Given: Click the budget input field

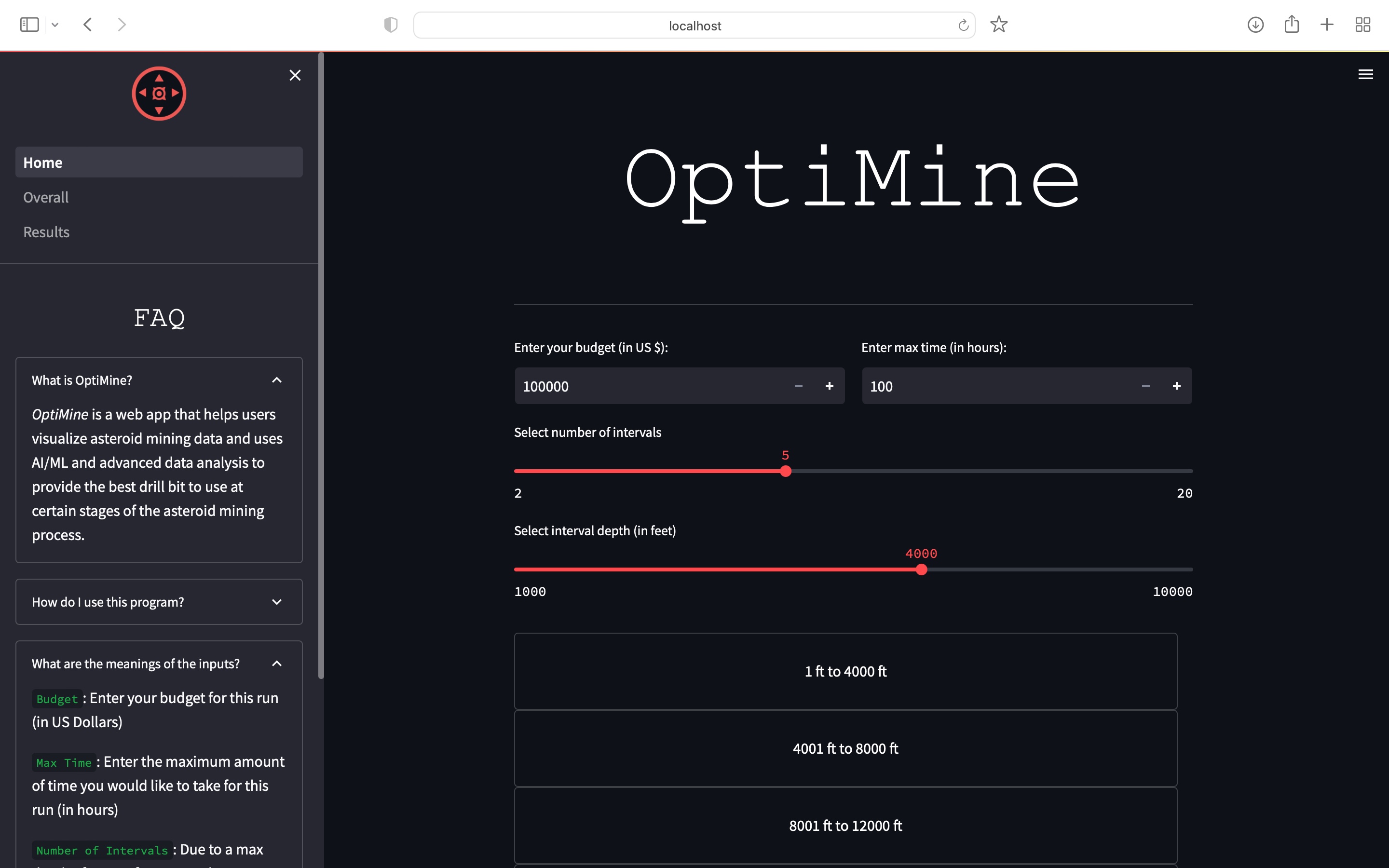Looking at the screenshot, I should (x=649, y=386).
